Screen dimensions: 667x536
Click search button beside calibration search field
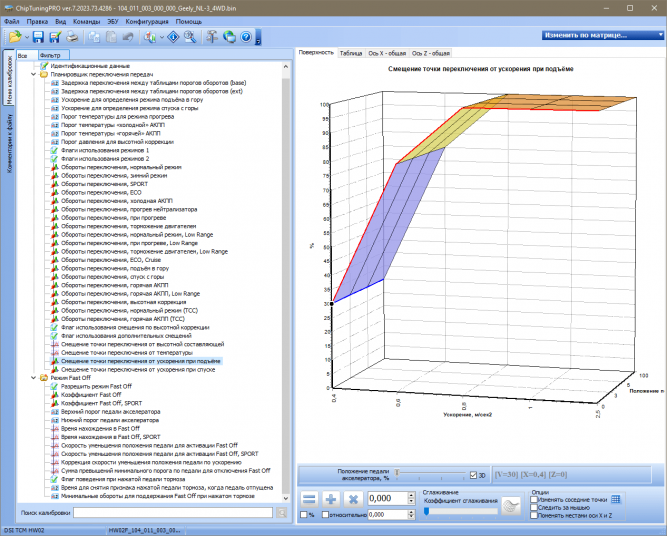[x=282, y=513]
